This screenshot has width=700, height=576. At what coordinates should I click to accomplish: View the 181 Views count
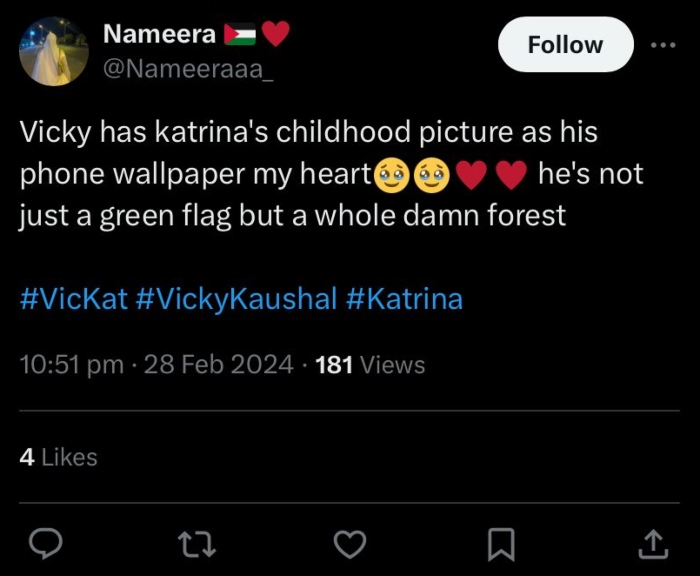[370, 365]
